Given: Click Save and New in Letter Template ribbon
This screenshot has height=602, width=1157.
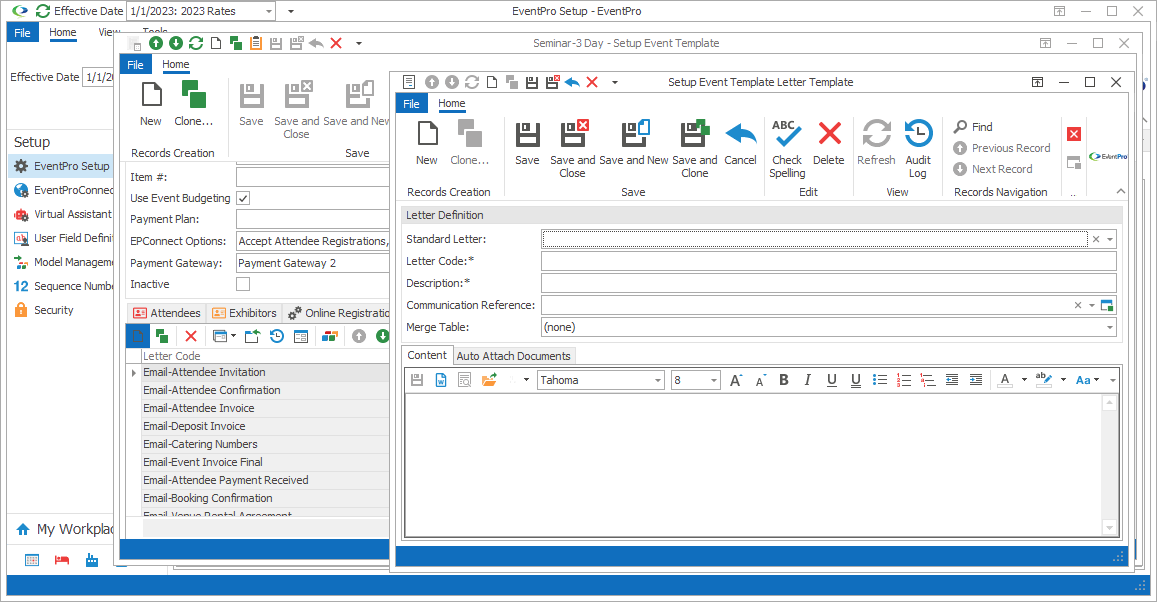Looking at the screenshot, I should 634,144.
